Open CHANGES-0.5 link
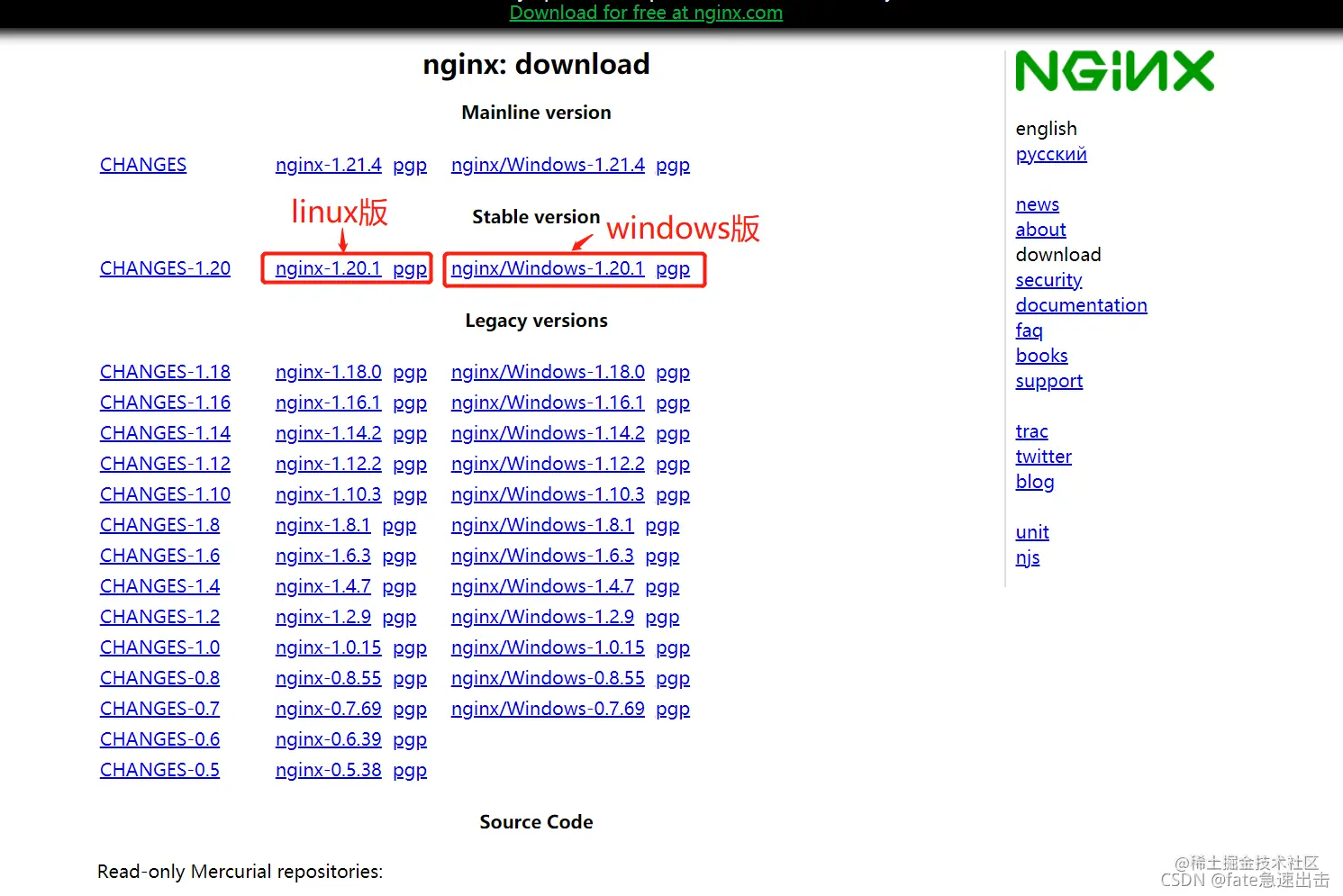 tap(159, 770)
